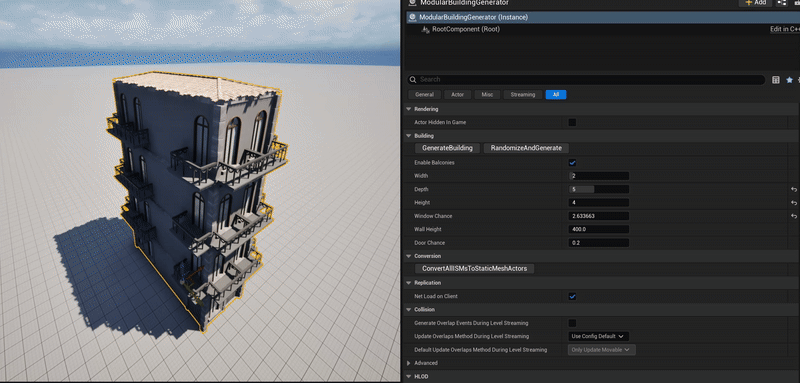The width and height of the screenshot is (800, 383).
Task: Click the 'Enable Balconies' label
Action: [434, 163]
